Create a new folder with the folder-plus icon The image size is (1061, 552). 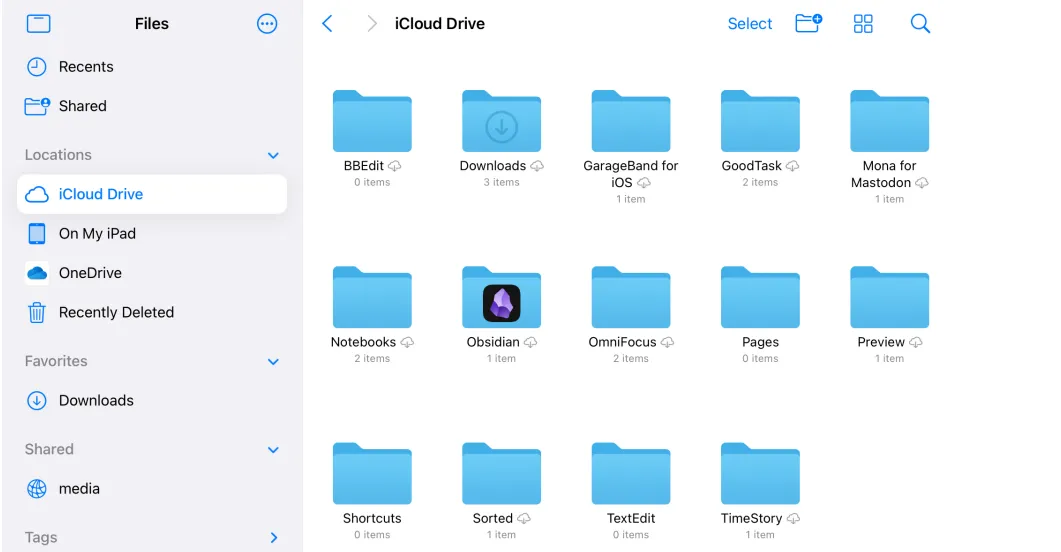pyautogui.click(x=809, y=24)
